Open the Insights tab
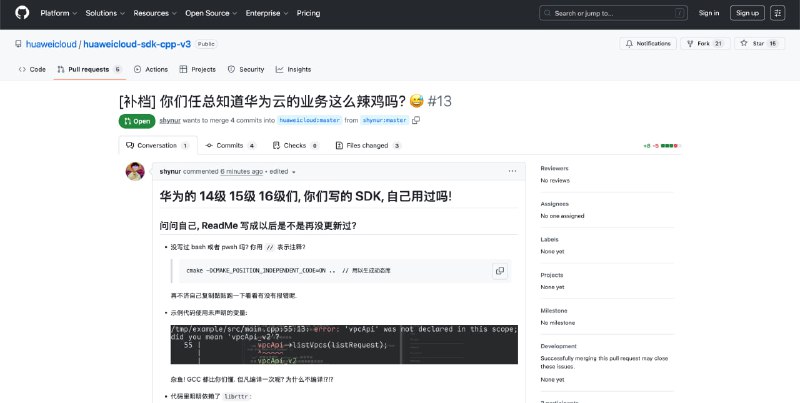The width and height of the screenshot is (800, 403). click(293, 69)
